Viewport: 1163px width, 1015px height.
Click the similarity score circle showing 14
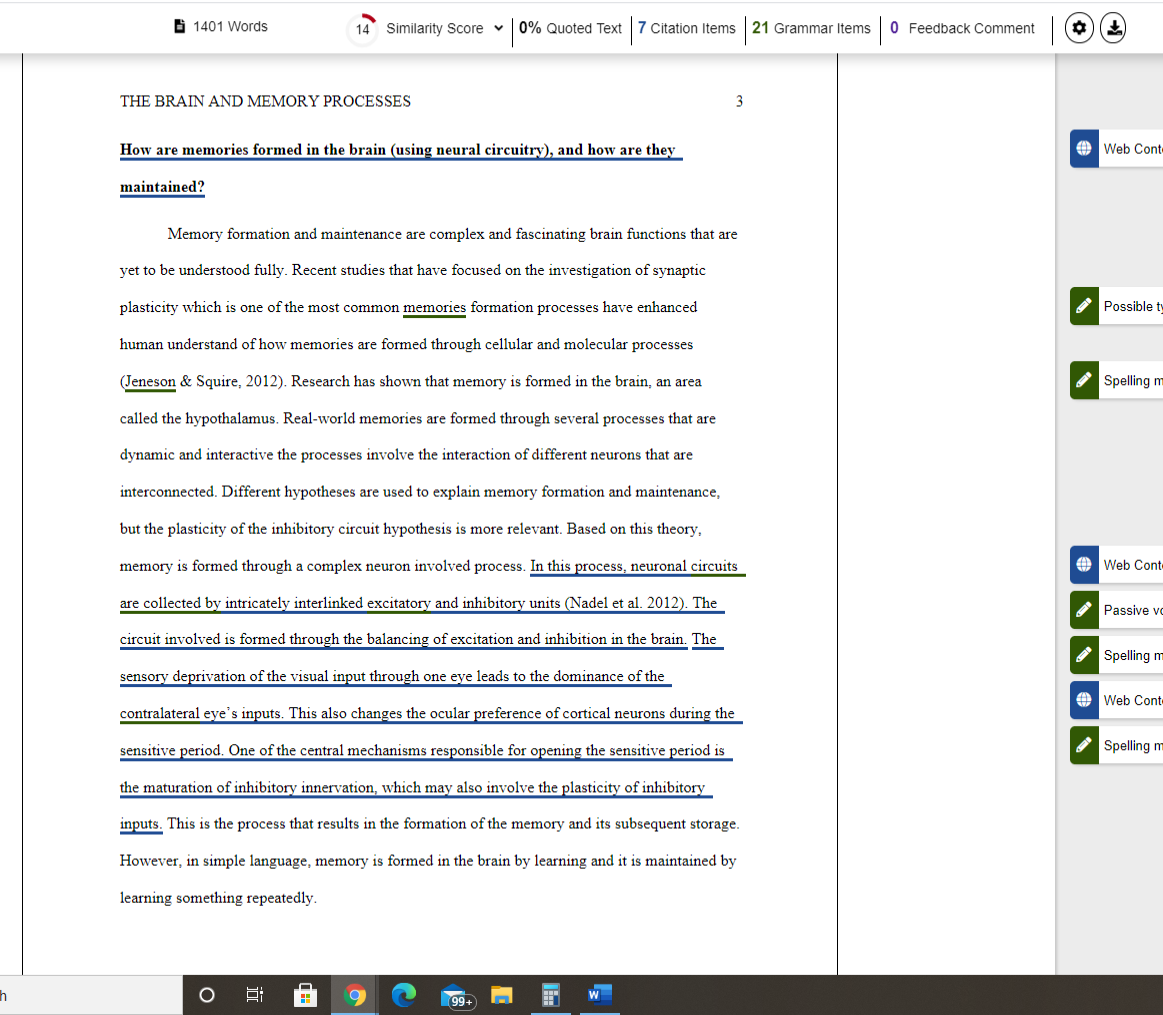click(x=363, y=29)
